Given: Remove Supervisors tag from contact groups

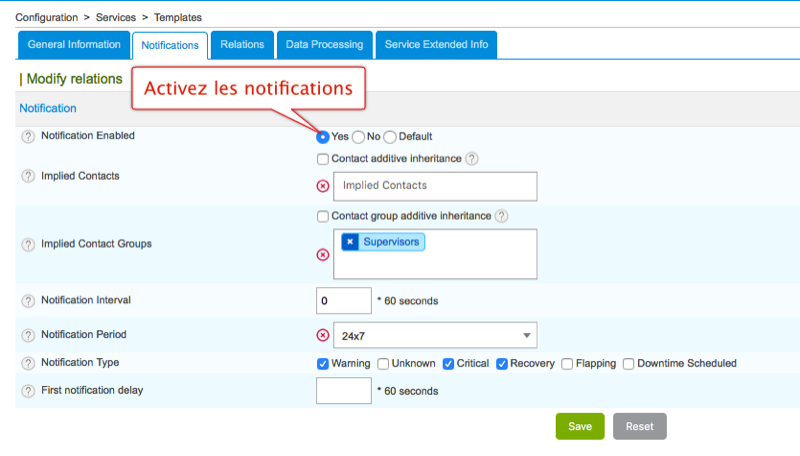Looking at the screenshot, I should [x=350, y=242].
